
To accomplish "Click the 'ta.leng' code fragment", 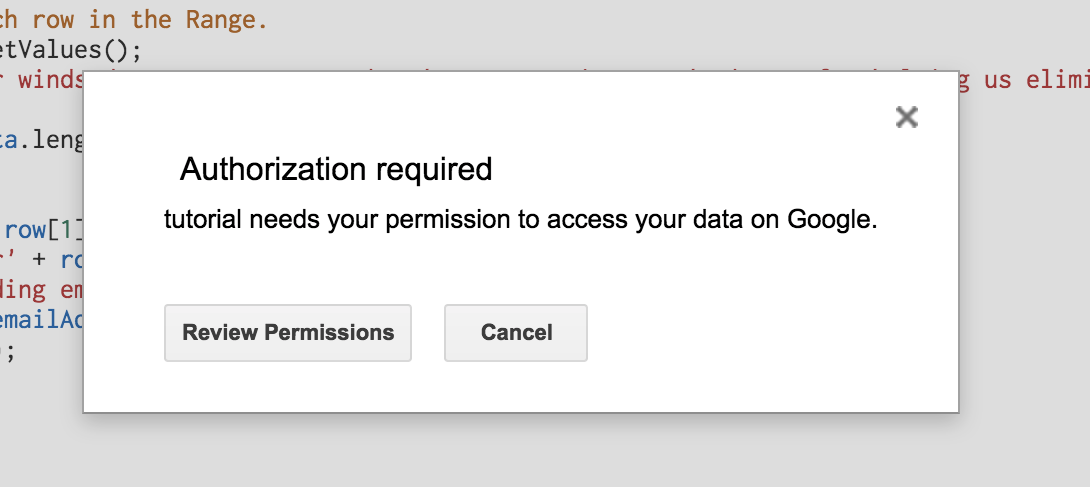I will [40, 141].
